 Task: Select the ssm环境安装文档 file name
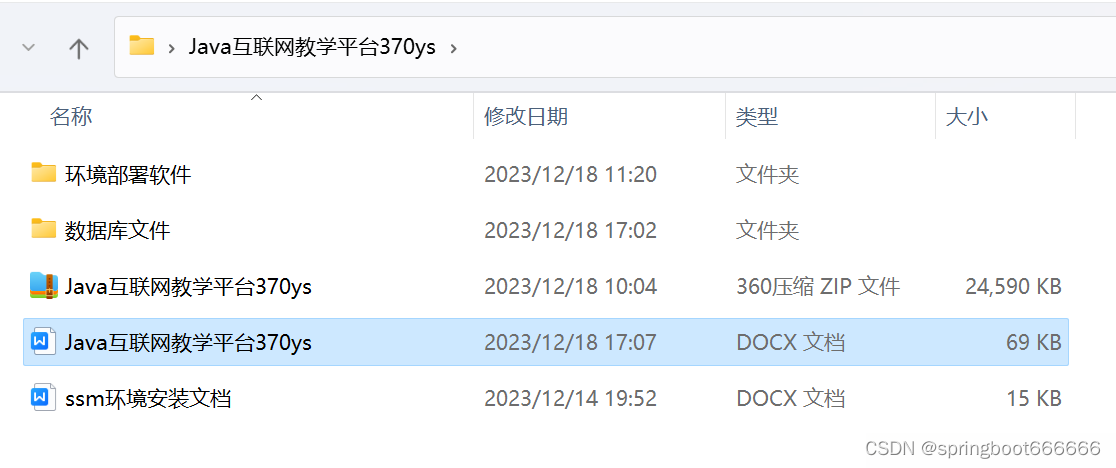point(148,399)
